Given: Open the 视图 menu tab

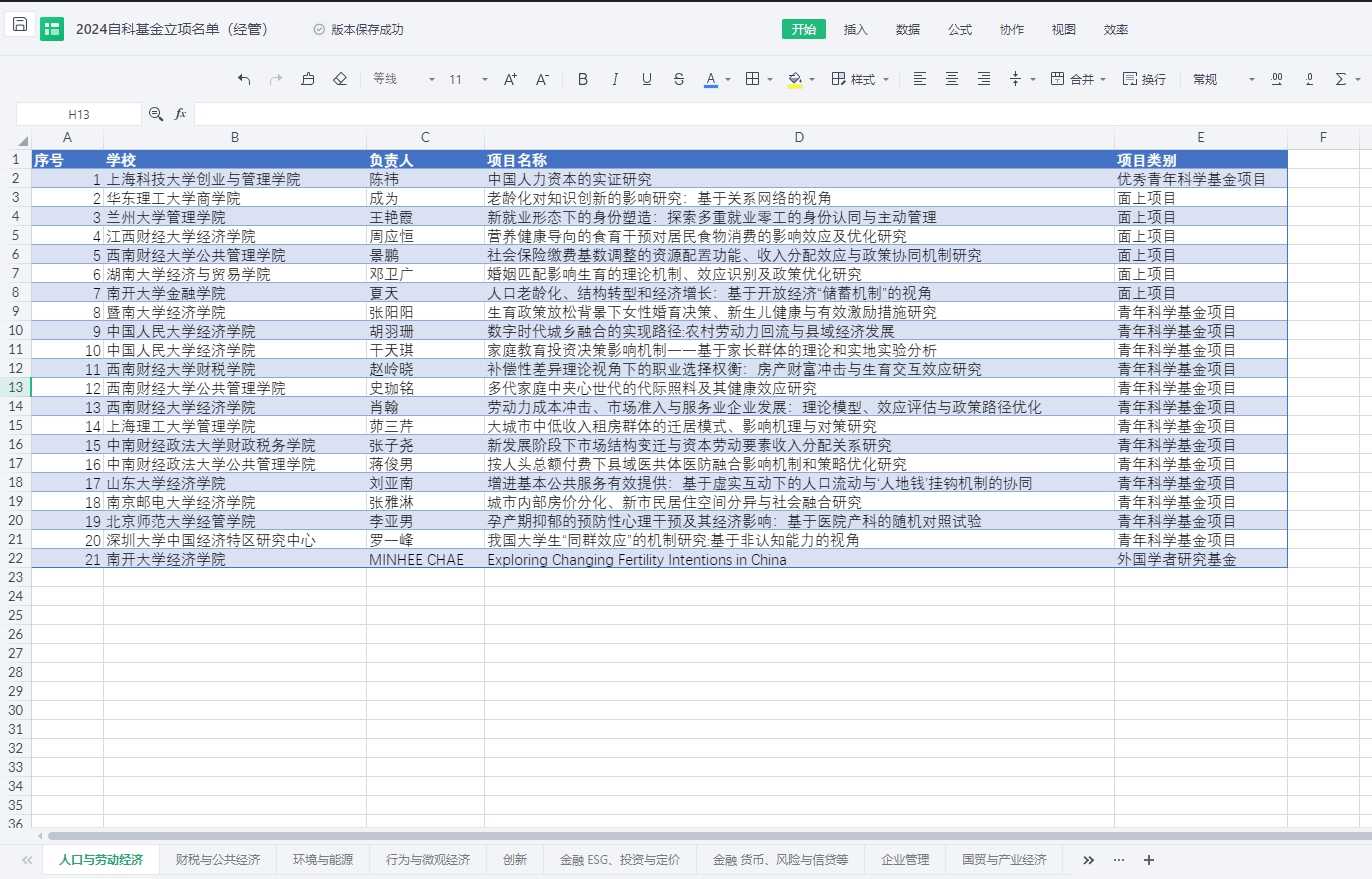Looking at the screenshot, I should coord(1064,29).
